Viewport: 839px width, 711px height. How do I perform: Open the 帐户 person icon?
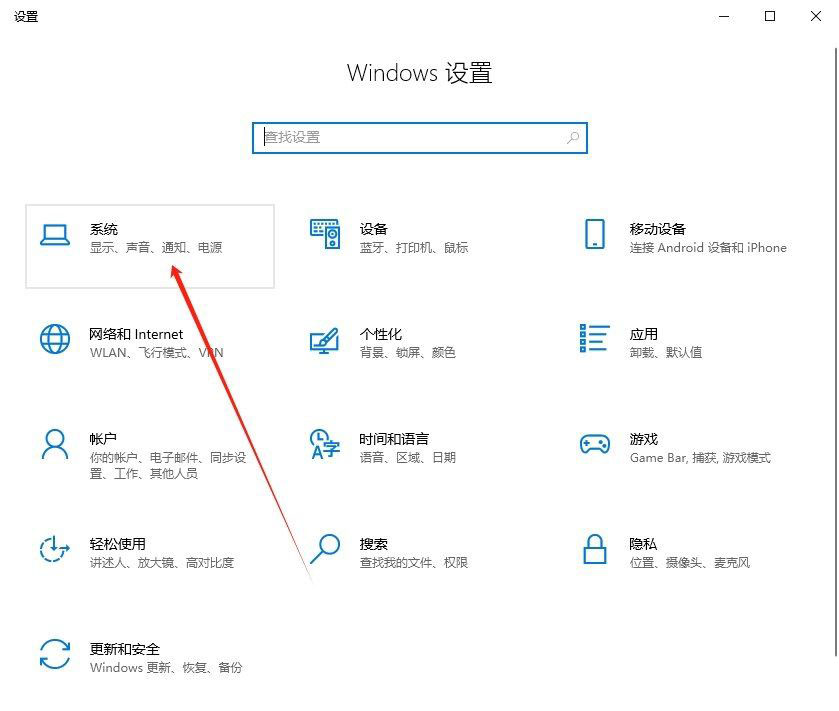pyautogui.click(x=55, y=445)
